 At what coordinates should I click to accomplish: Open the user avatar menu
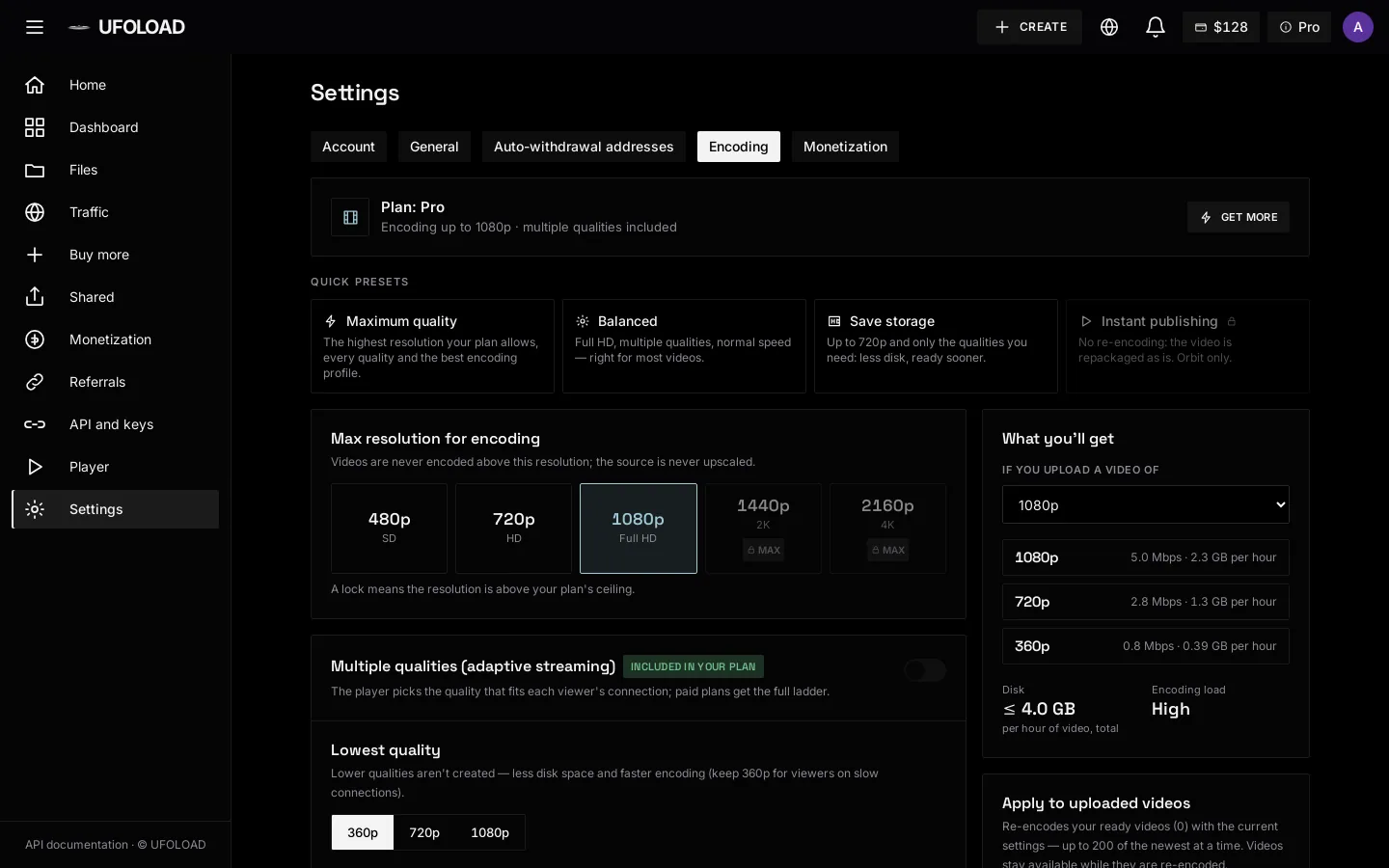tap(1358, 27)
